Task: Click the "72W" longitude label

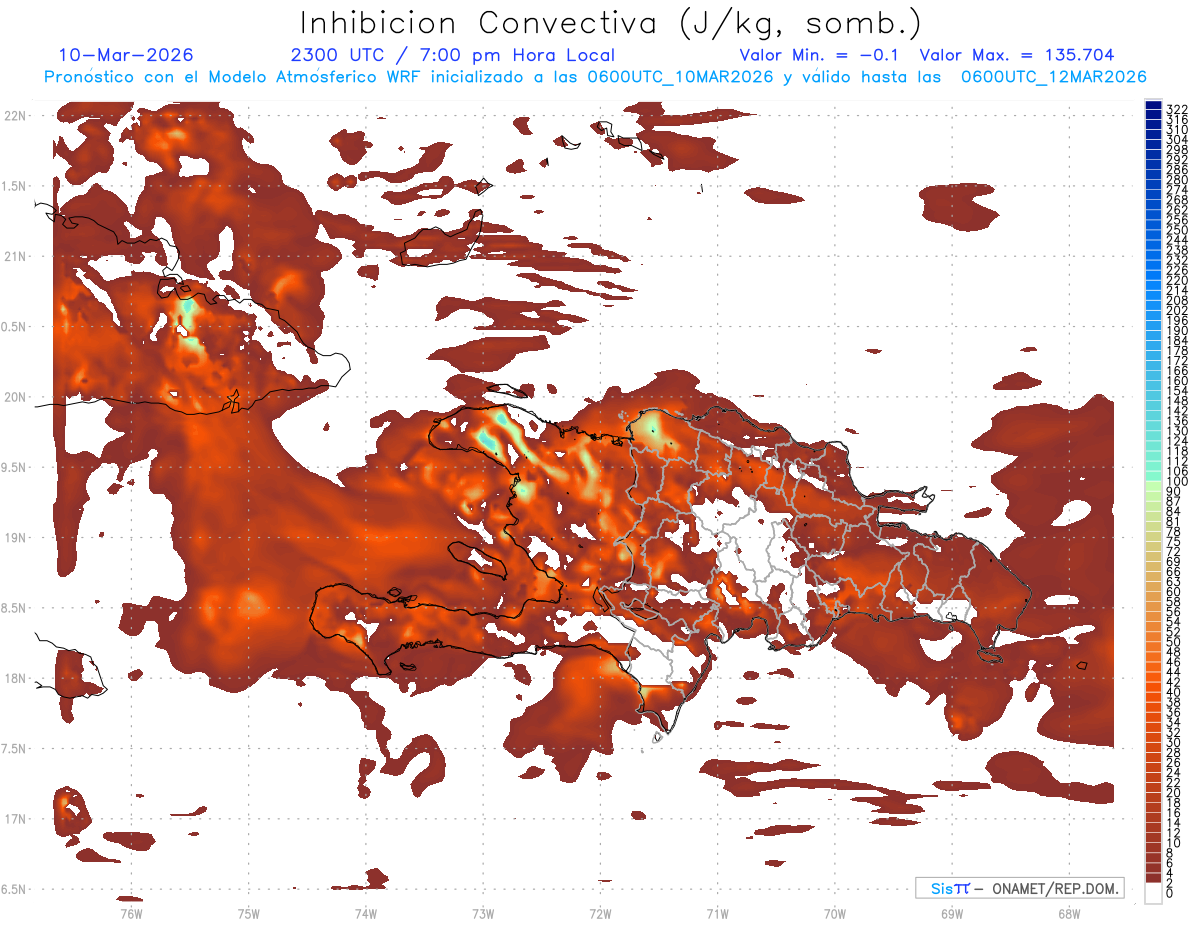Action: pos(600,913)
